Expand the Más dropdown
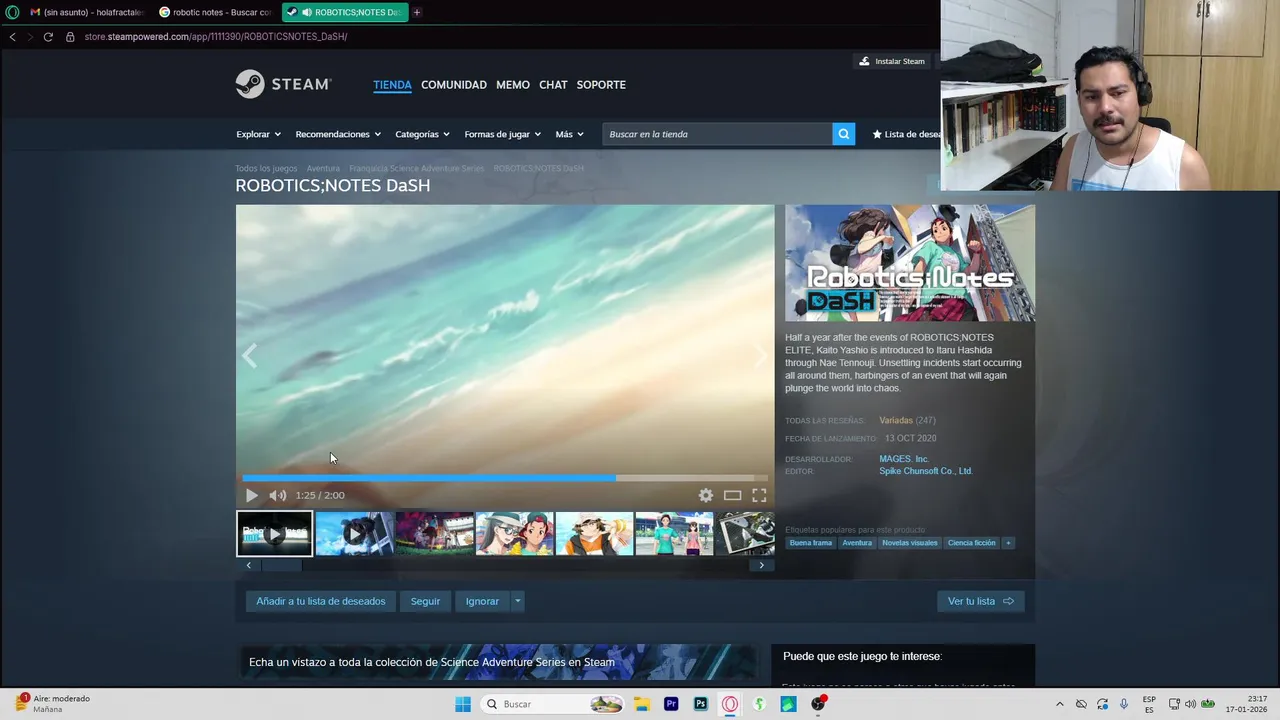Image resolution: width=1280 pixels, height=720 pixels. [x=569, y=134]
